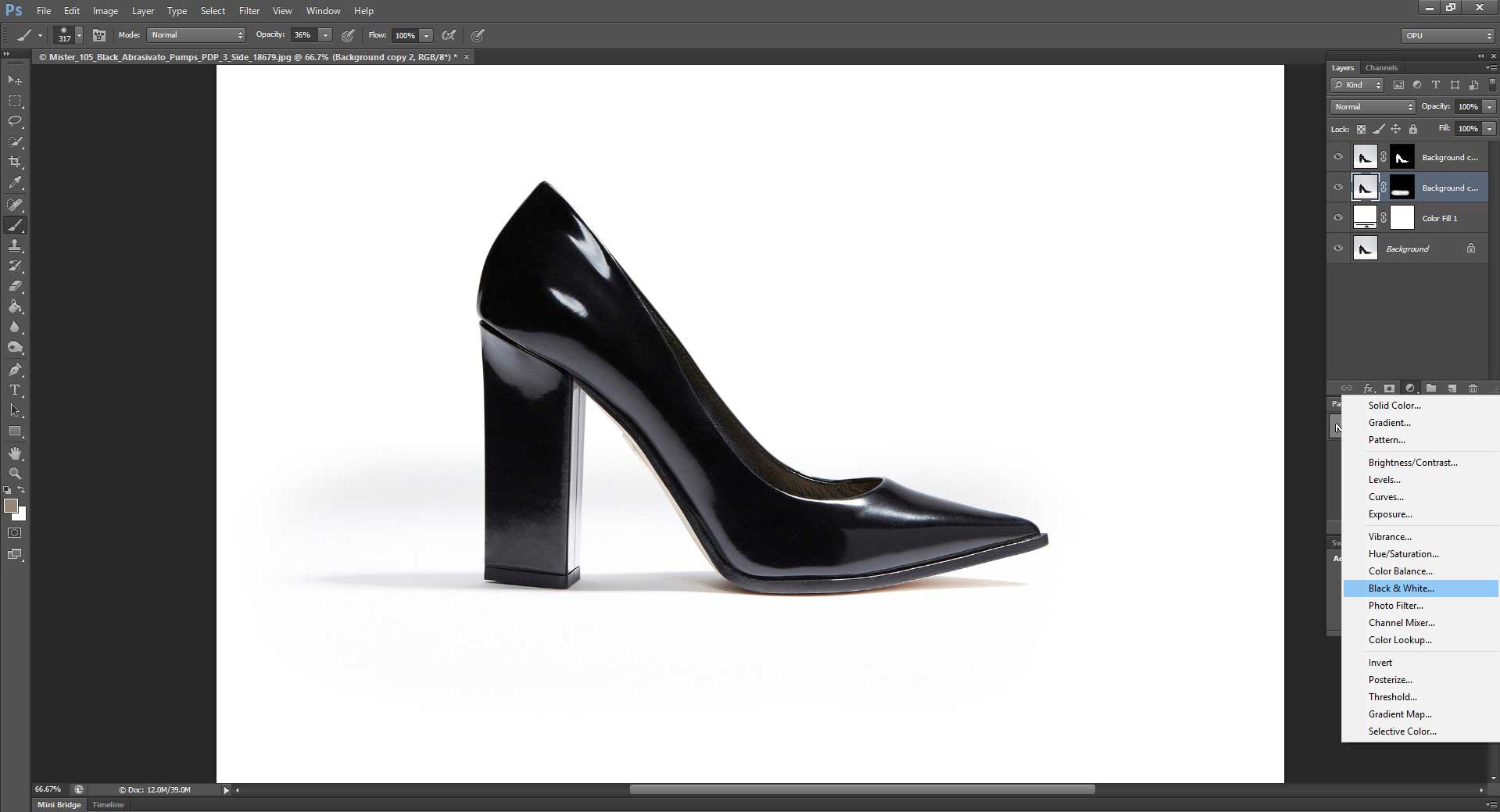Select the Zoom tool
This screenshot has height=812, width=1500.
tap(15, 474)
